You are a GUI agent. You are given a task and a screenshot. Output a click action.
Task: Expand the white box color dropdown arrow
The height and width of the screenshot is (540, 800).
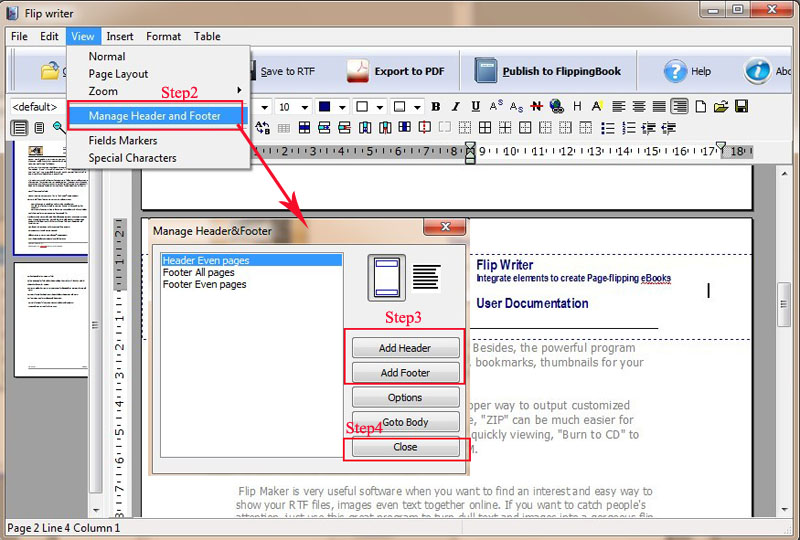point(380,107)
